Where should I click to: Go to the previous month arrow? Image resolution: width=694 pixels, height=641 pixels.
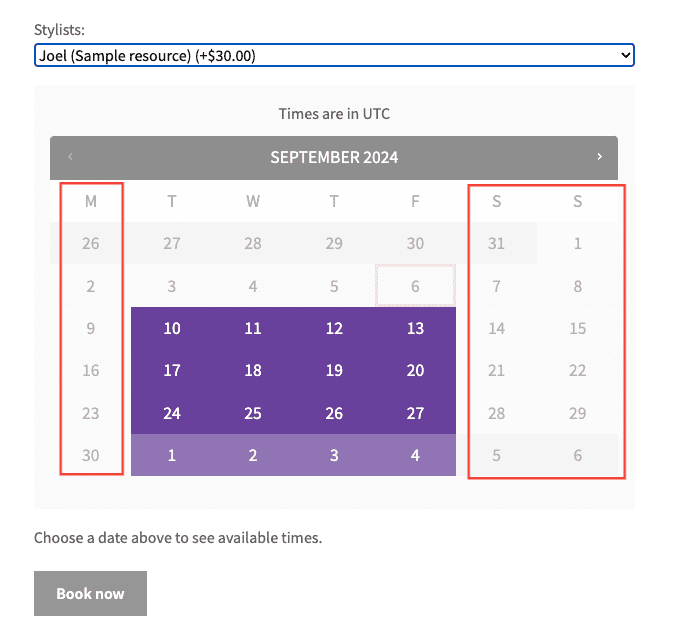(x=70, y=157)
